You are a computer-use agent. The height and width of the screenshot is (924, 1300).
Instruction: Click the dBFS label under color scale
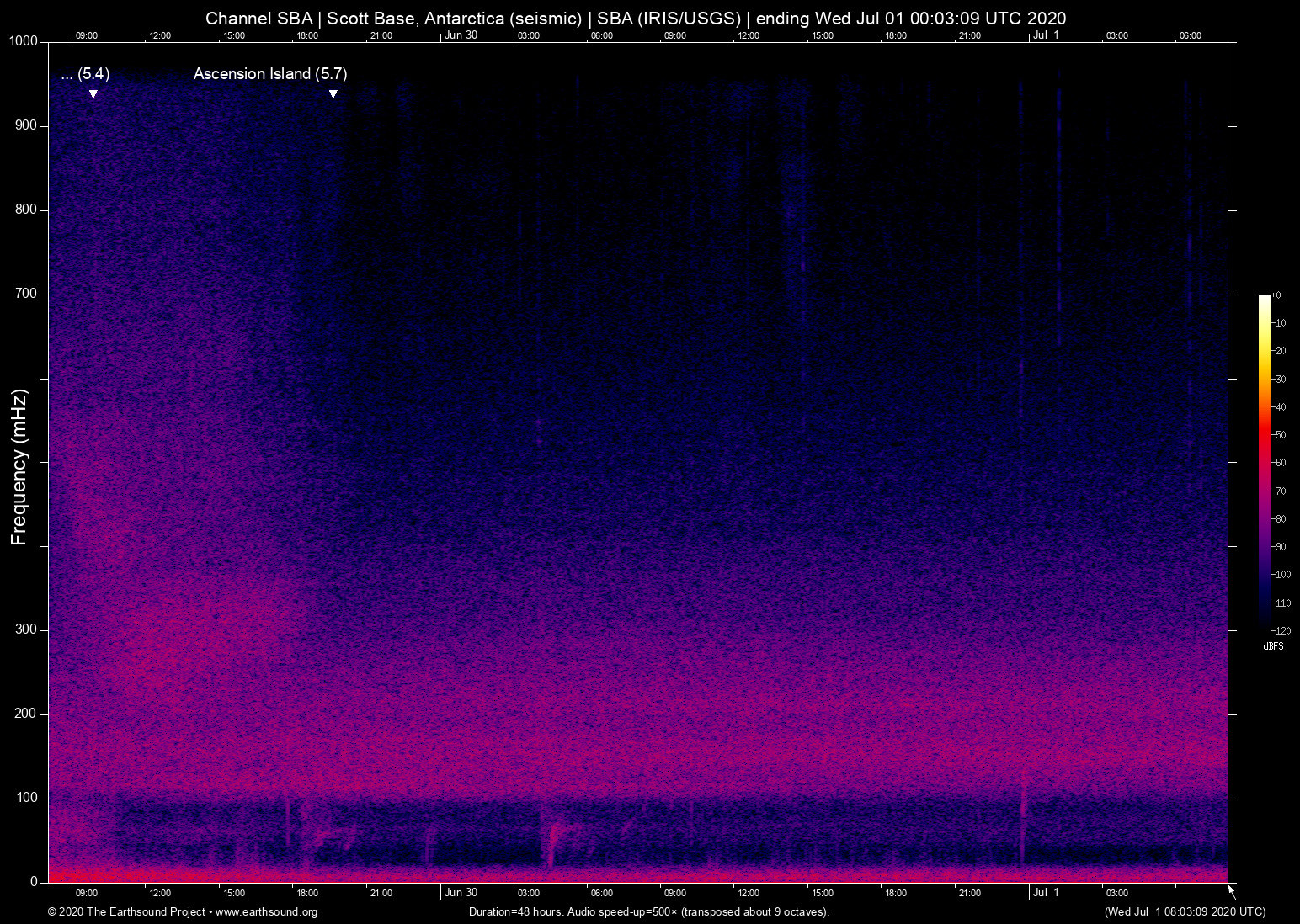(1273, 646)
